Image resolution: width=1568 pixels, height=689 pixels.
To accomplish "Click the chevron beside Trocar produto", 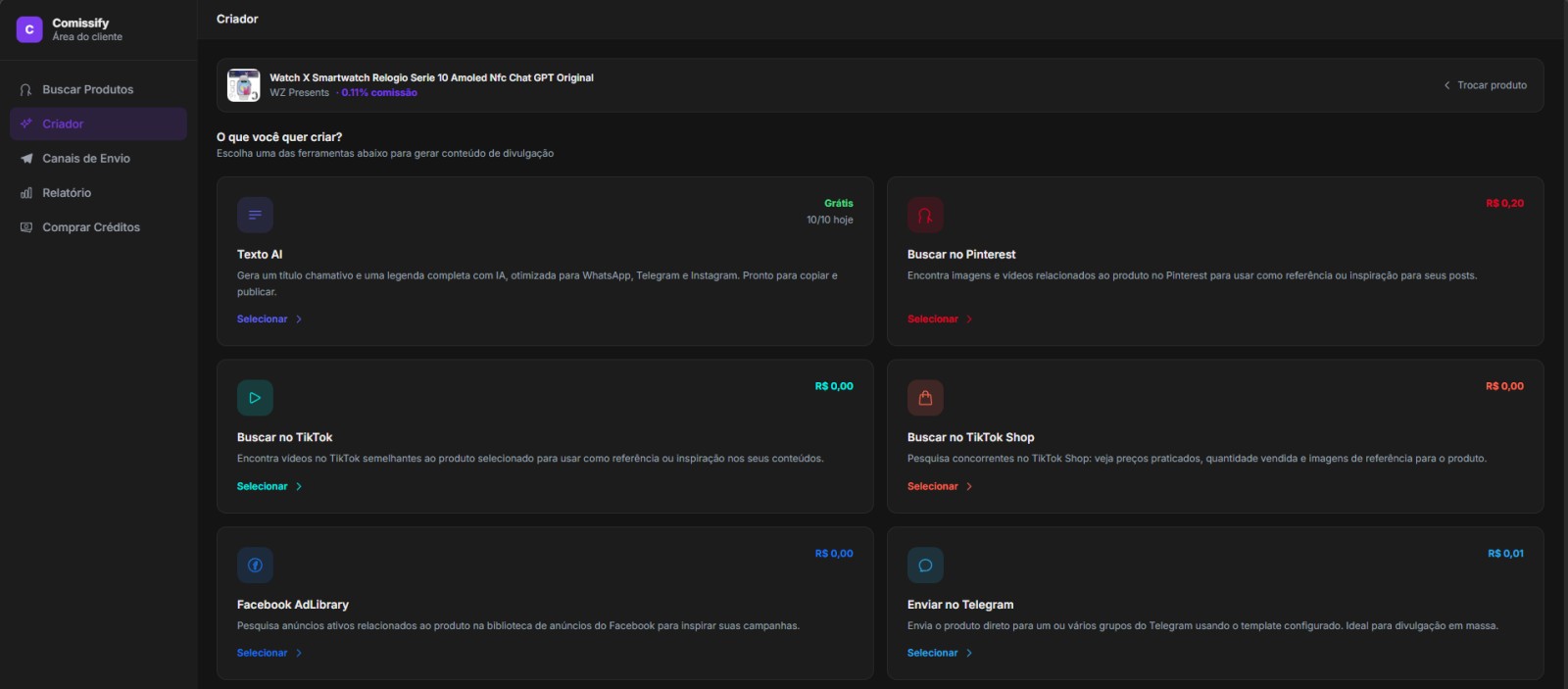I will pyautogui.click(x=1446, y=85).
